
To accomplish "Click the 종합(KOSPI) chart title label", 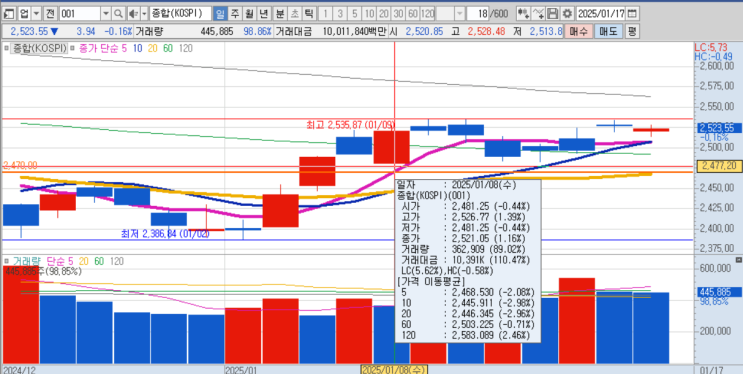I will pos(40,48).
